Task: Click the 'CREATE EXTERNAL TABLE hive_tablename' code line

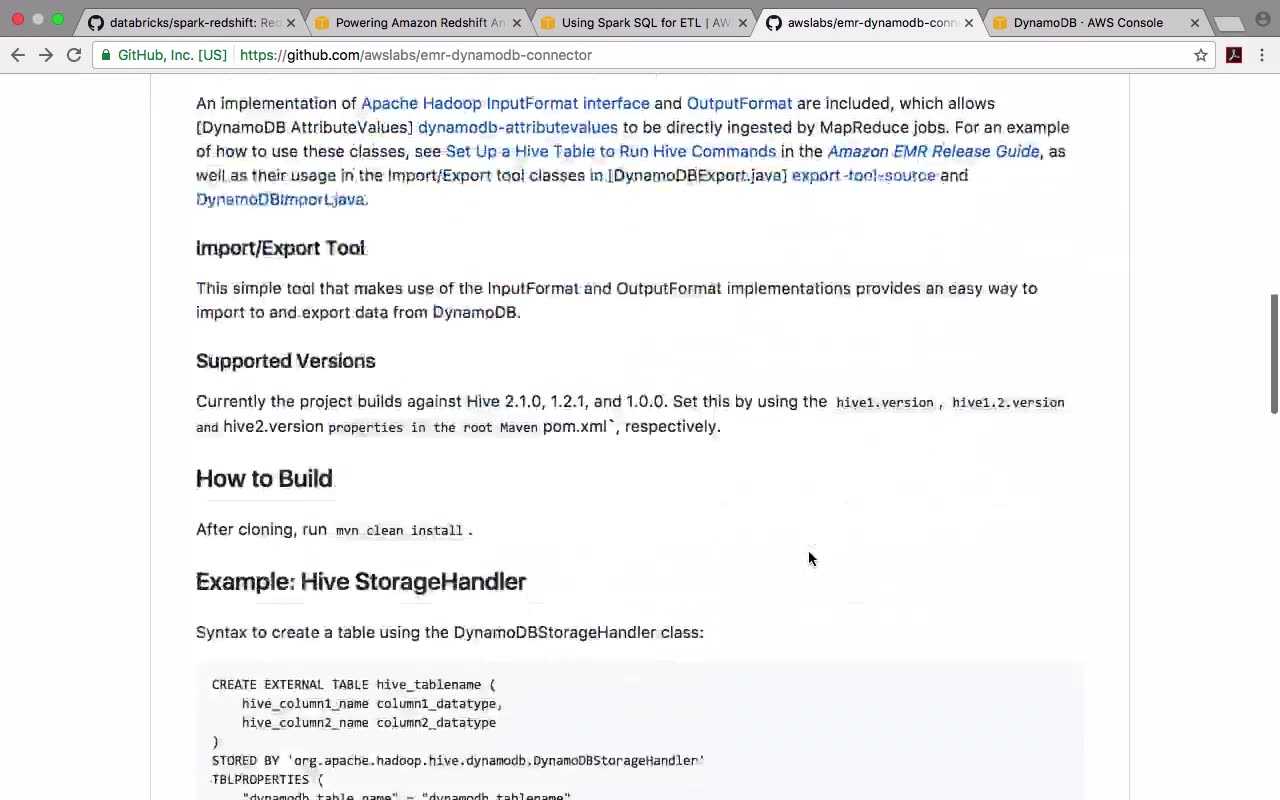Action: point(354,685)
